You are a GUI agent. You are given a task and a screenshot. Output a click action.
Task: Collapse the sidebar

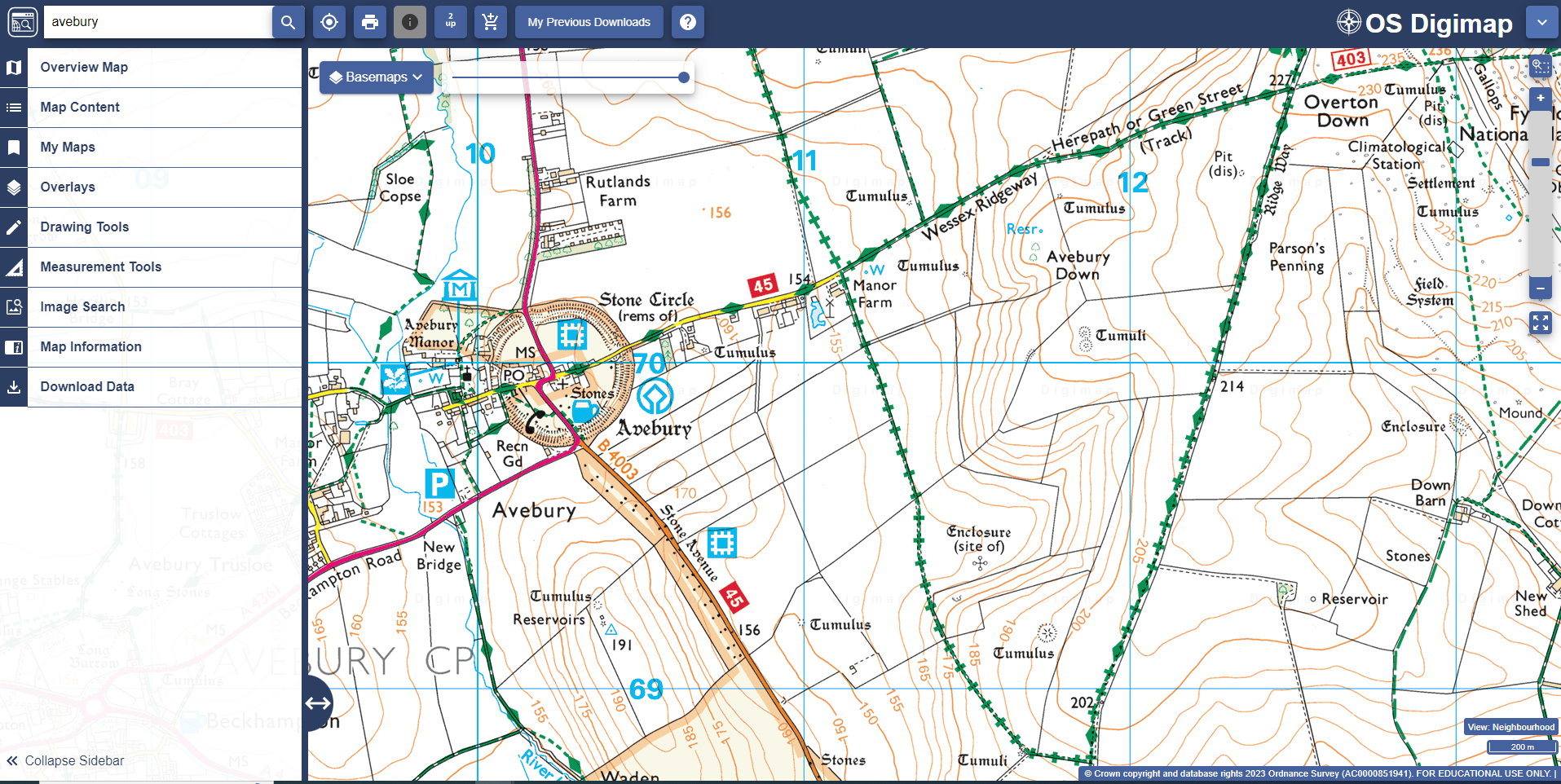click(65, 760)
